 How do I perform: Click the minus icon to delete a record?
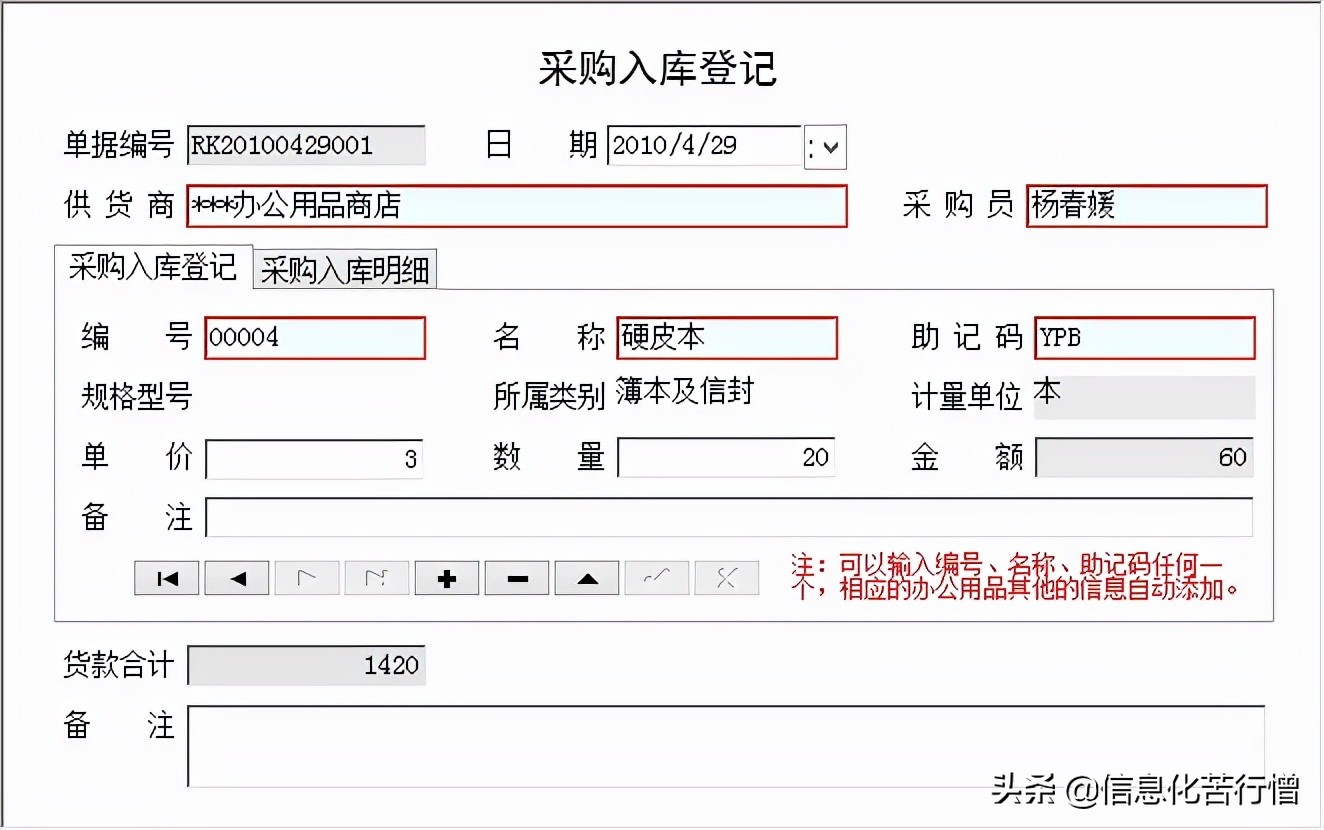coord(516,577)
